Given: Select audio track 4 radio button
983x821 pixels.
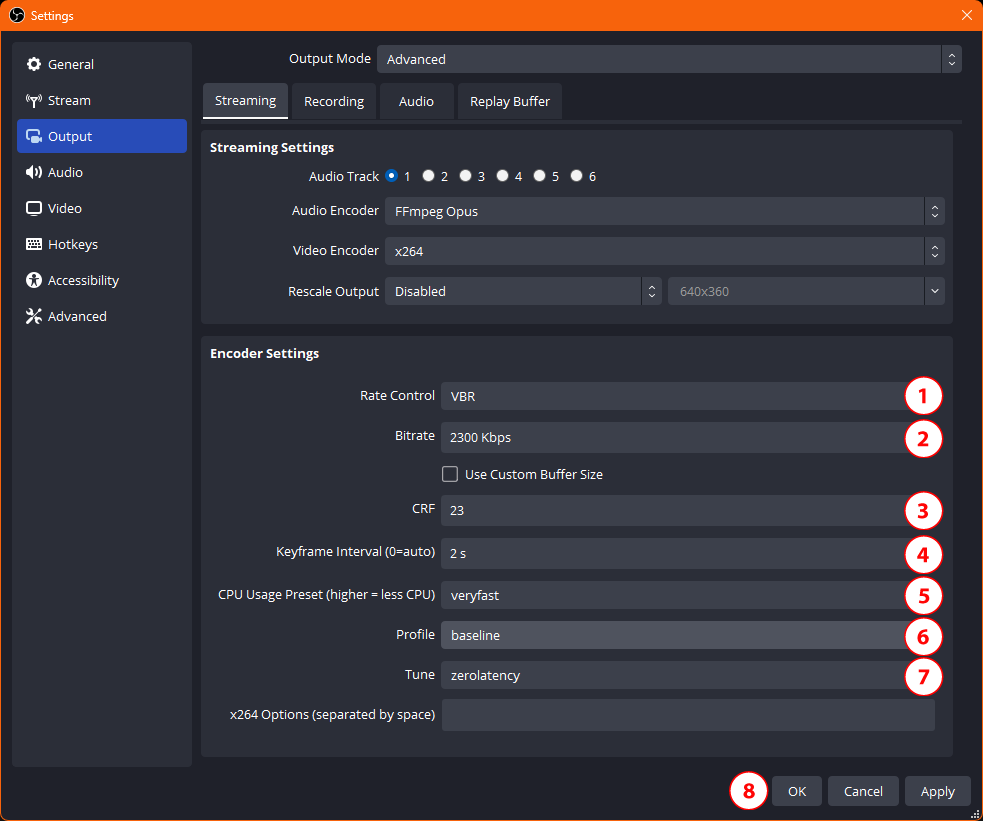Looking at the screenshot, I should 503,176.
